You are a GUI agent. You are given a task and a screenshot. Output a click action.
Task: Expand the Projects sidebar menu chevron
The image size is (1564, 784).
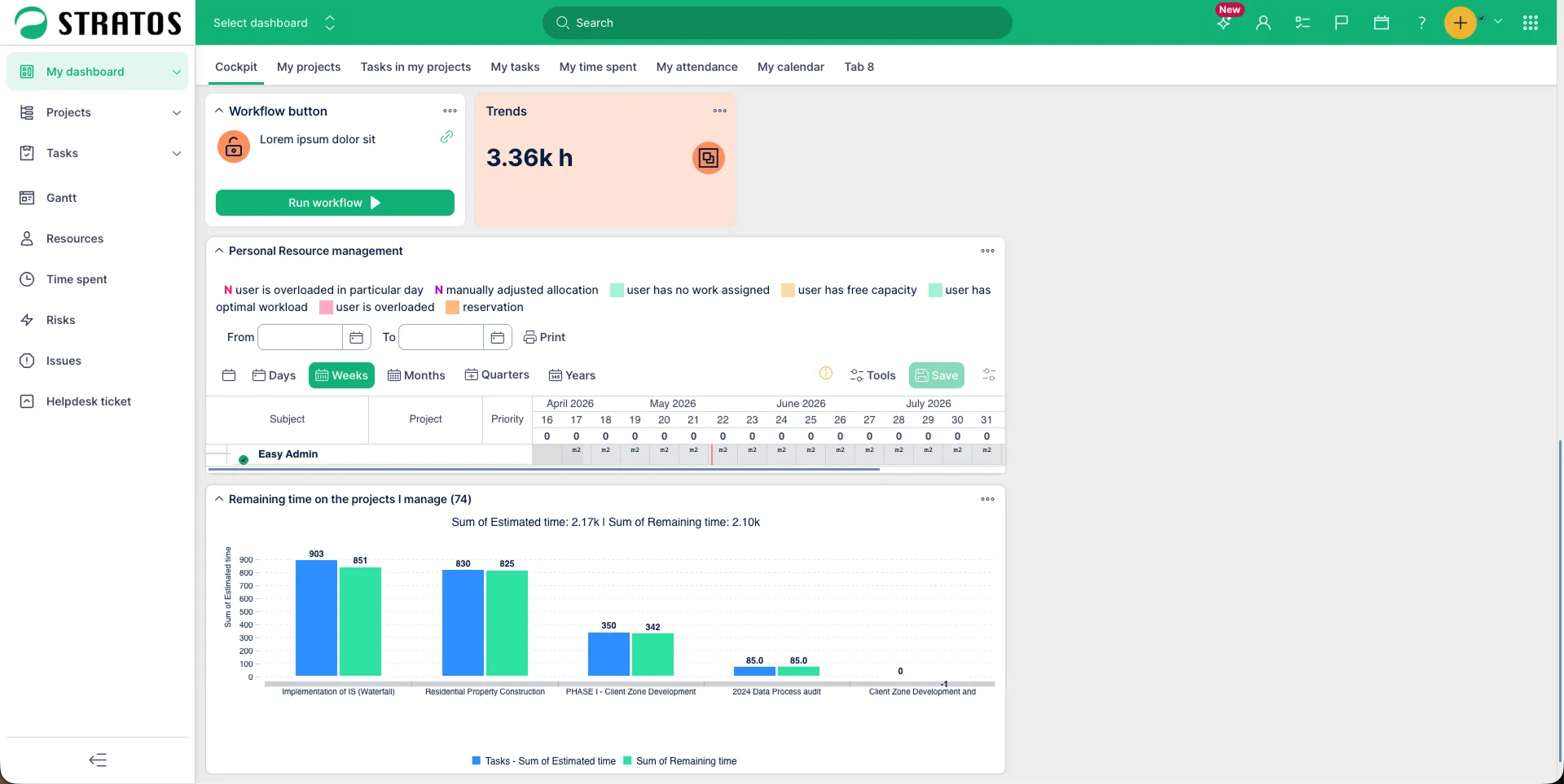[177, 112]
